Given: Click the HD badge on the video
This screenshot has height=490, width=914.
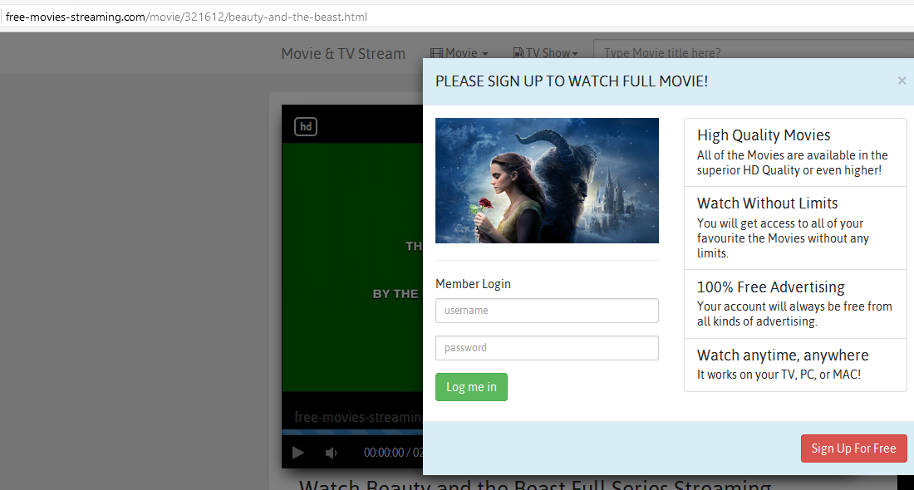Looking at the screenshot, I should tap(305, 126).
